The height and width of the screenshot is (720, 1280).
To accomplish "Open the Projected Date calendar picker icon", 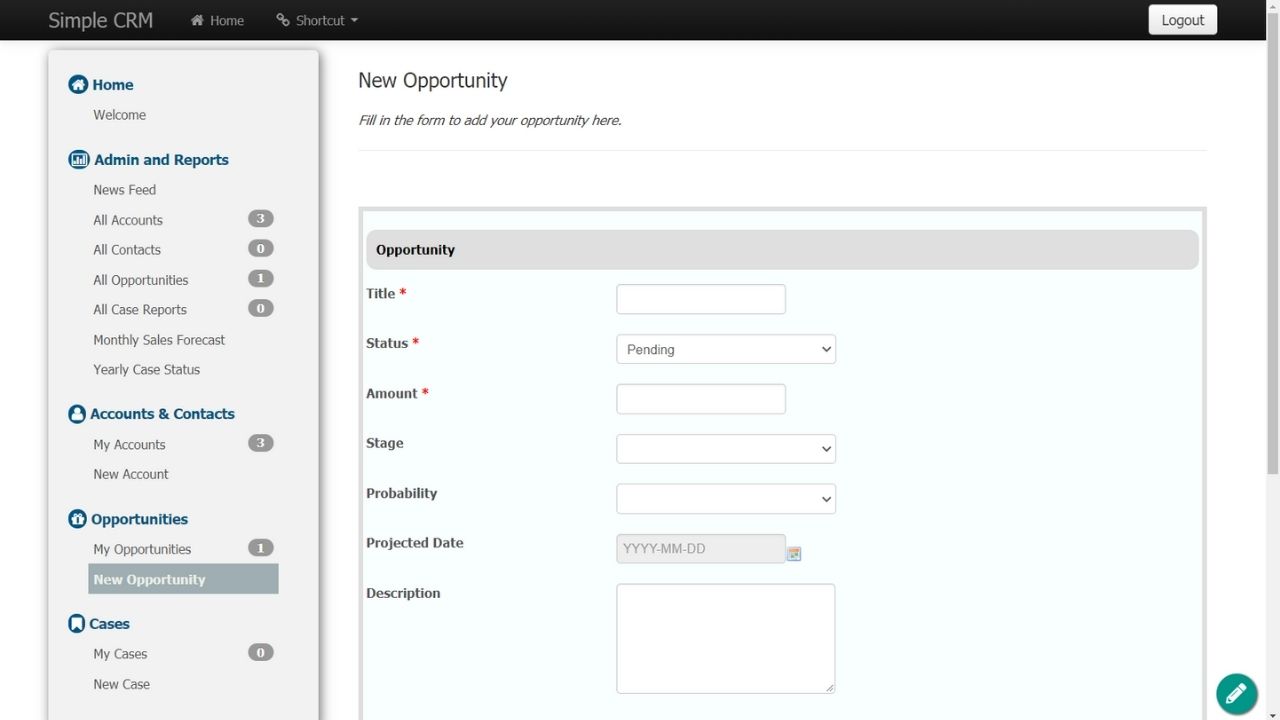I will pos(794,553).
